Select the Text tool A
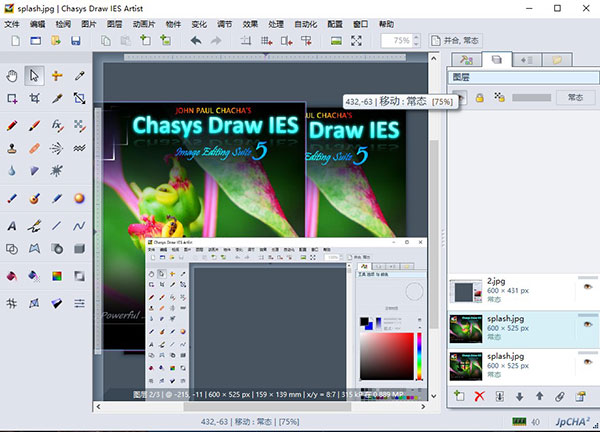 point(12,226)
